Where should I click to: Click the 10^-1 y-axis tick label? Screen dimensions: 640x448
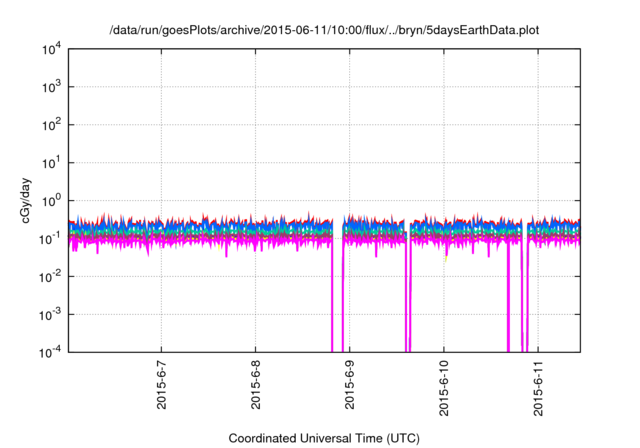(x=51, y=239)
